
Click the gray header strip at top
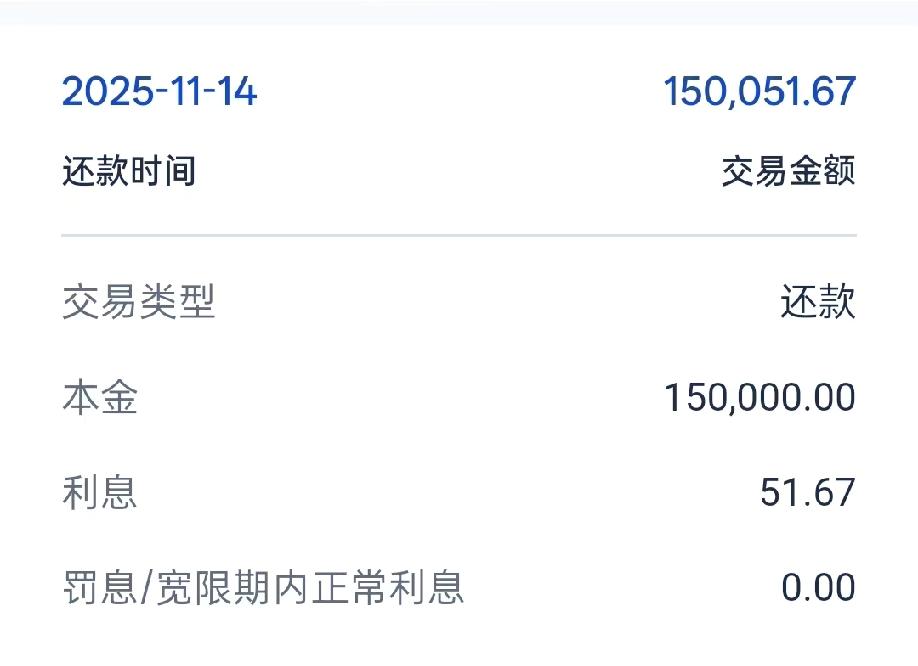pyautogui.click(x=459, y=12)
